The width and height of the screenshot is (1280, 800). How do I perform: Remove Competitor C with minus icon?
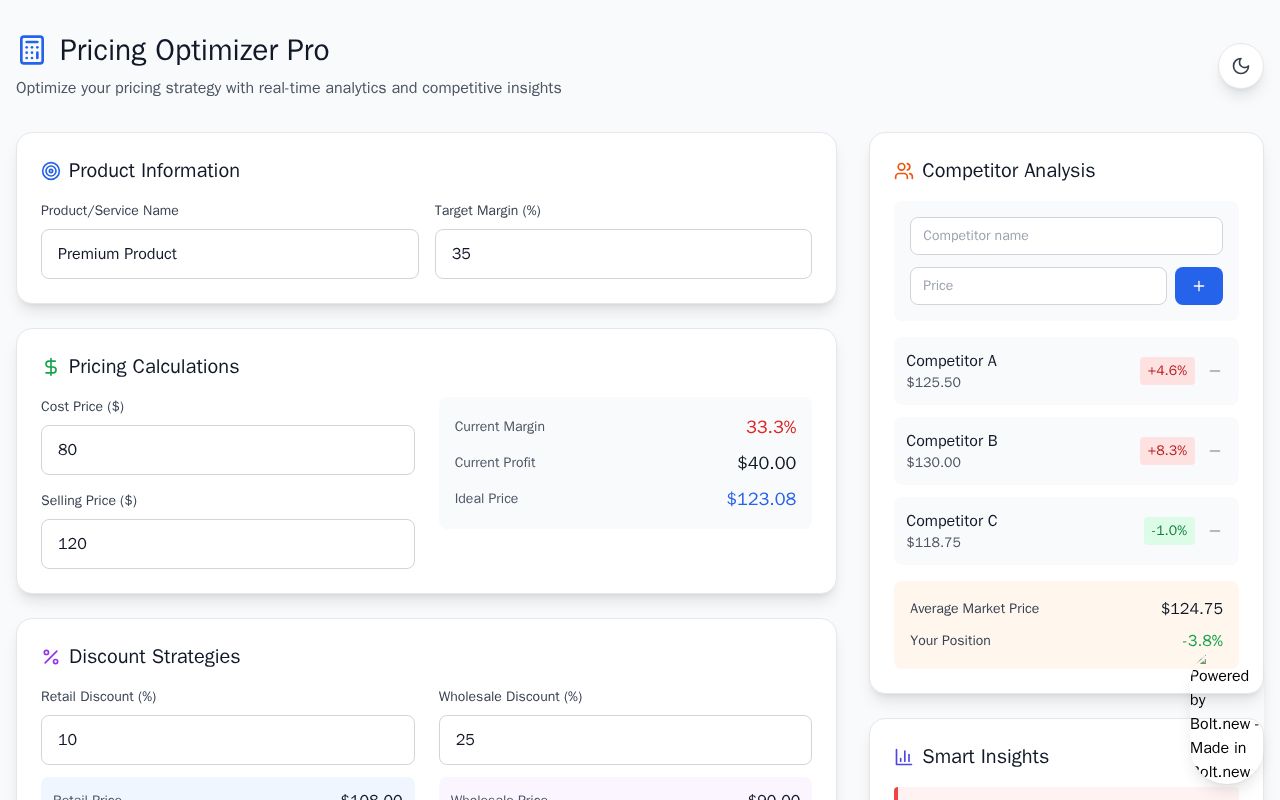1215,531
